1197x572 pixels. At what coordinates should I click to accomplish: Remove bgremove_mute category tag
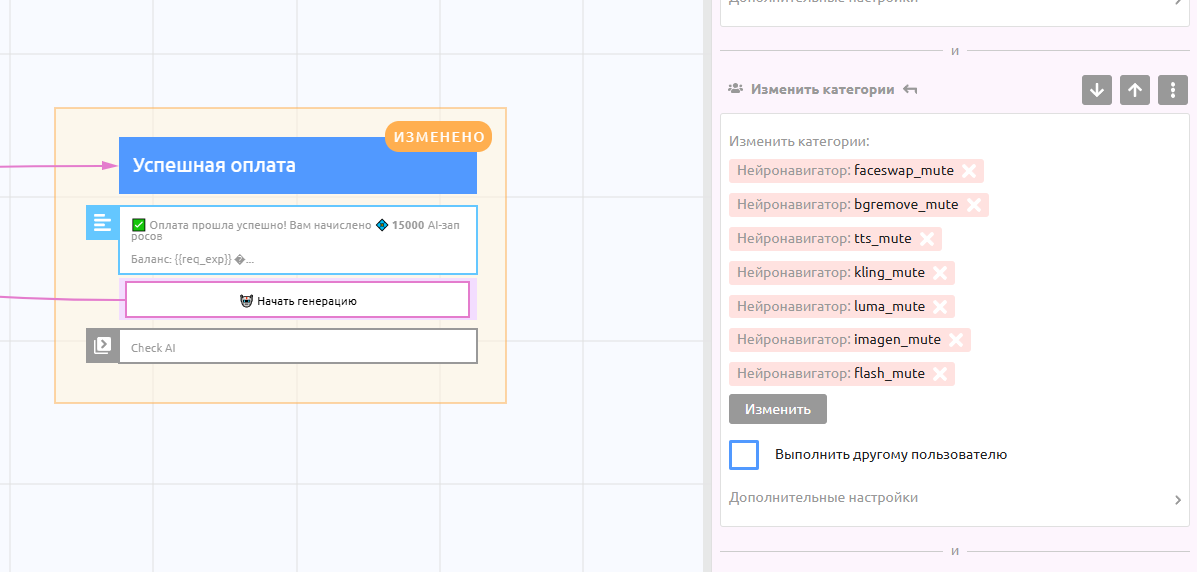[973, 205]
